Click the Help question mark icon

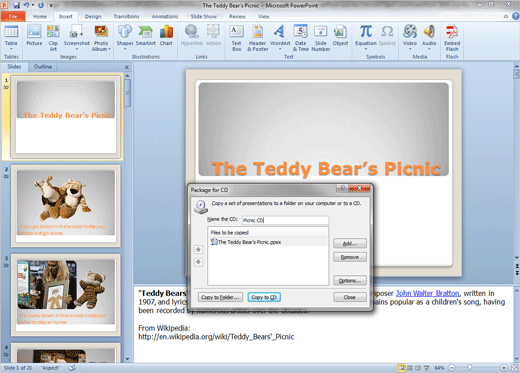[x=516, y=16]
